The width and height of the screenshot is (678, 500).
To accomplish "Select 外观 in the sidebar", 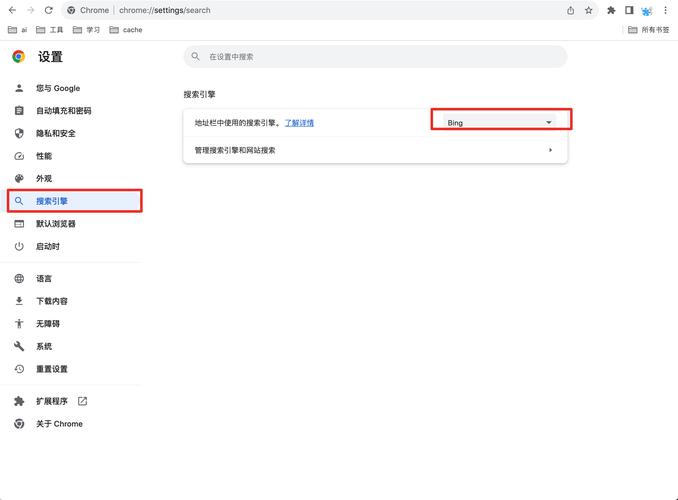I will (44, 179).
